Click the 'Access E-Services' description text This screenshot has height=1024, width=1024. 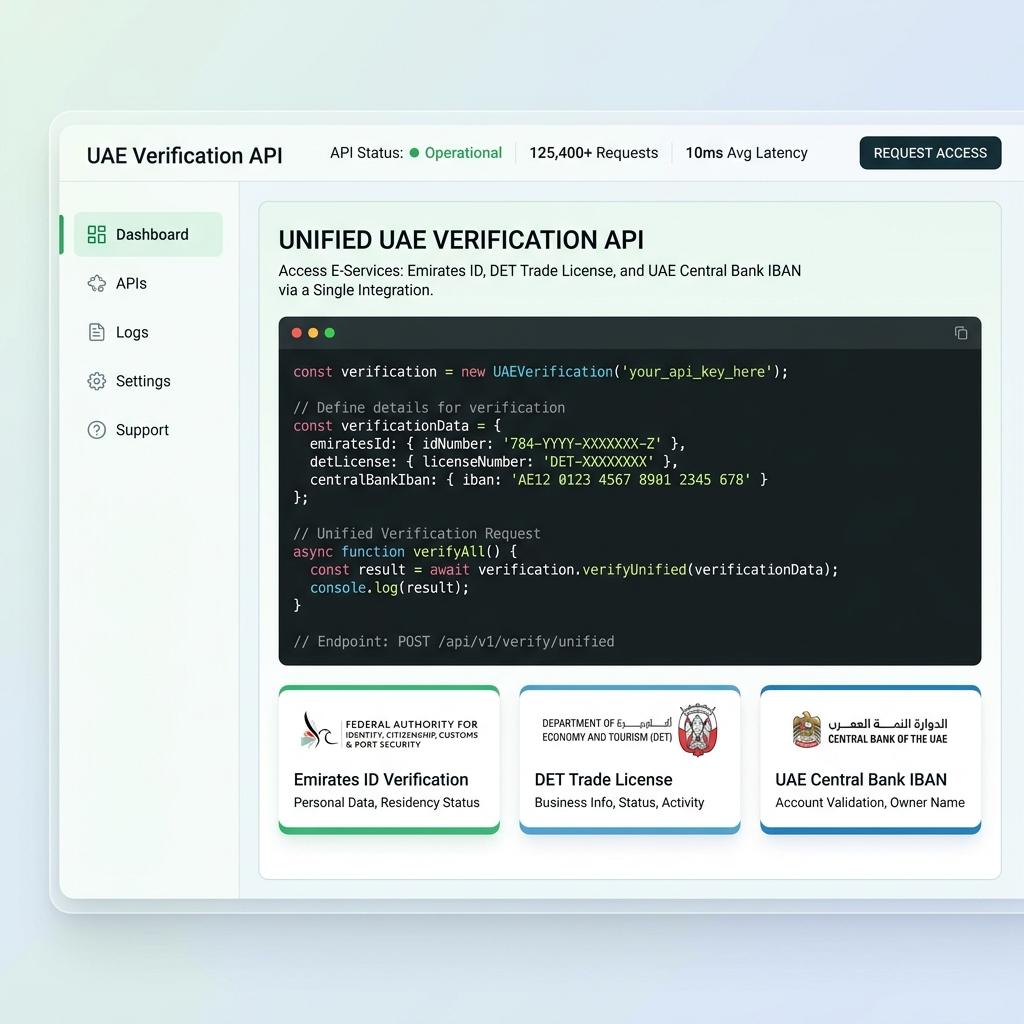pyautogui.click(x=539, y=280)
